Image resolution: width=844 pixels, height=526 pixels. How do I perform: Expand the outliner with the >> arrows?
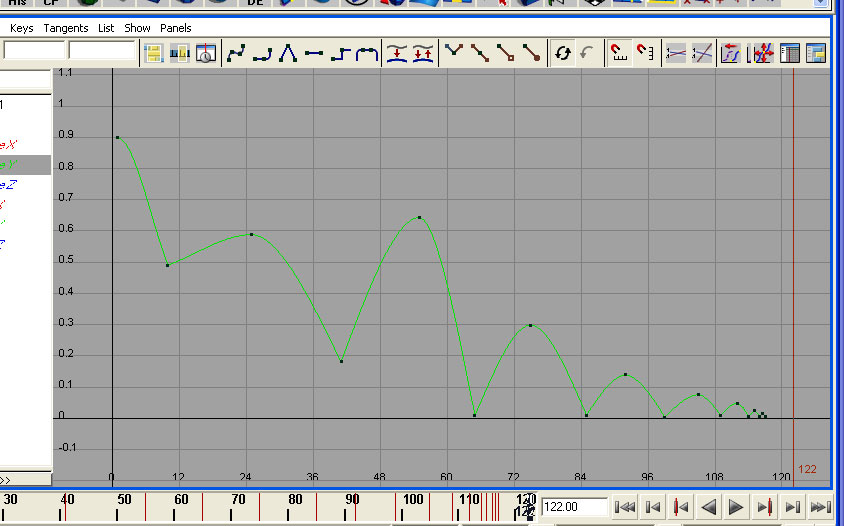point(5,480)
